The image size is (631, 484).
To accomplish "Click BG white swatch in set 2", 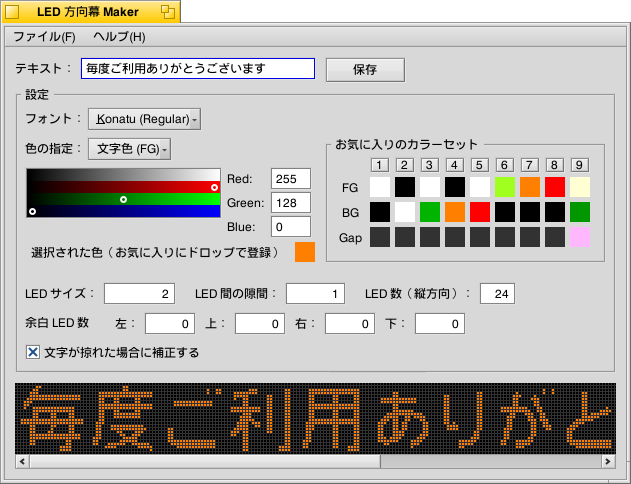I will pyautogui.click(x=405, y=212).
